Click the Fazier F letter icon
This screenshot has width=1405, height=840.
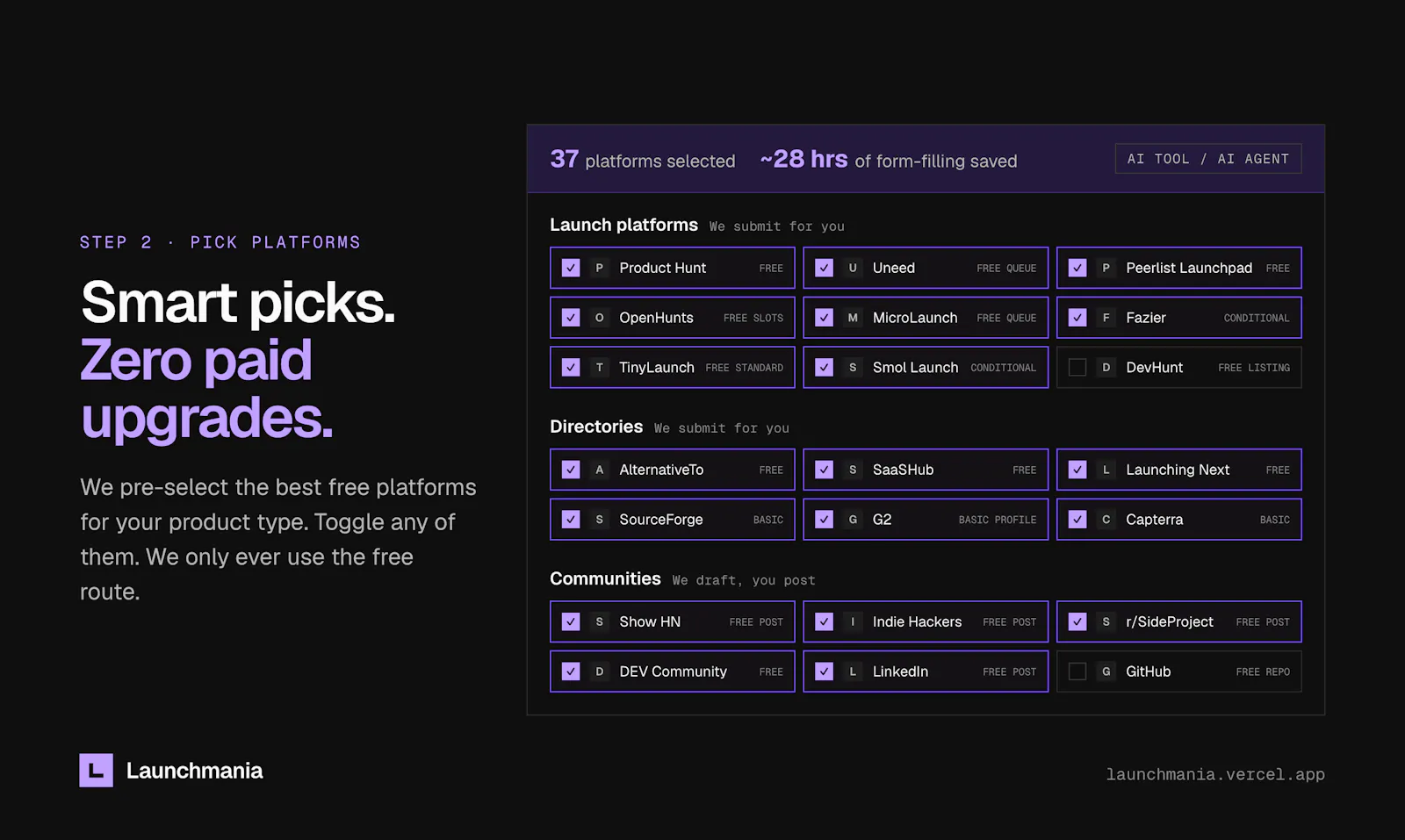1106,318
